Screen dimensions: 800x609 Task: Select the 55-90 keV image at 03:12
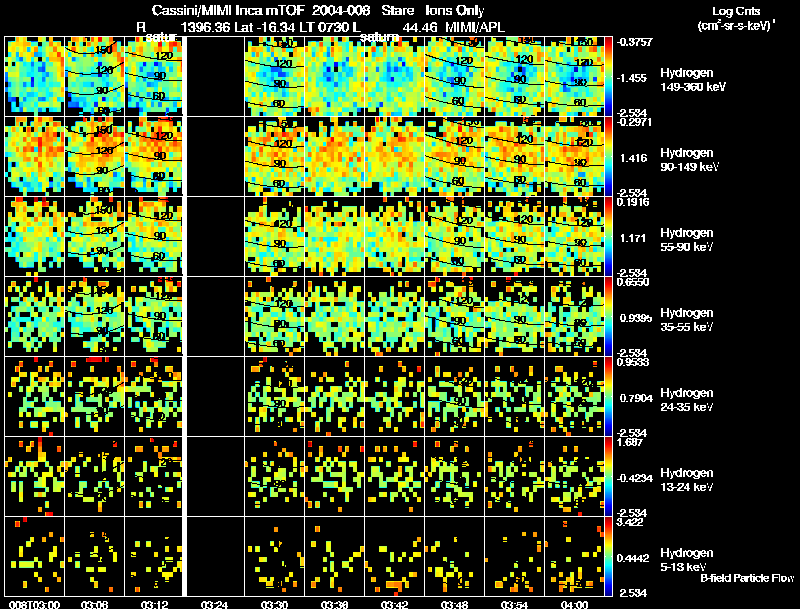154,236
